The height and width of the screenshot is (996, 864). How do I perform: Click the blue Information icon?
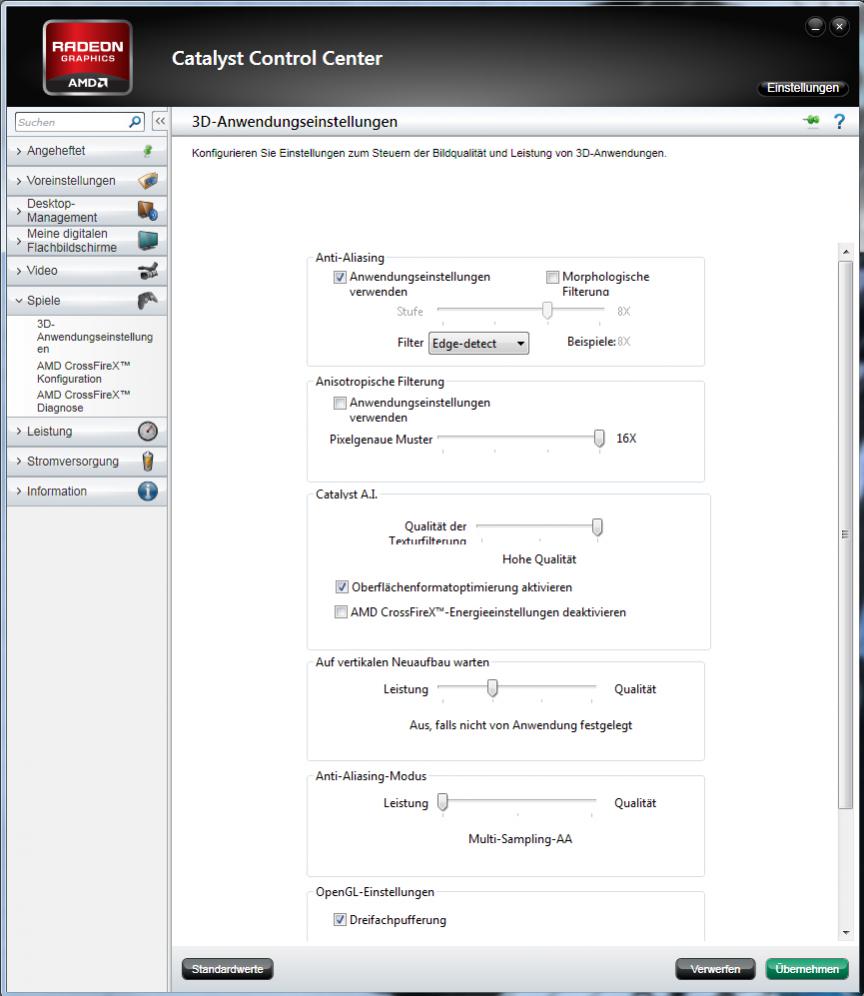tap(148, 491)
